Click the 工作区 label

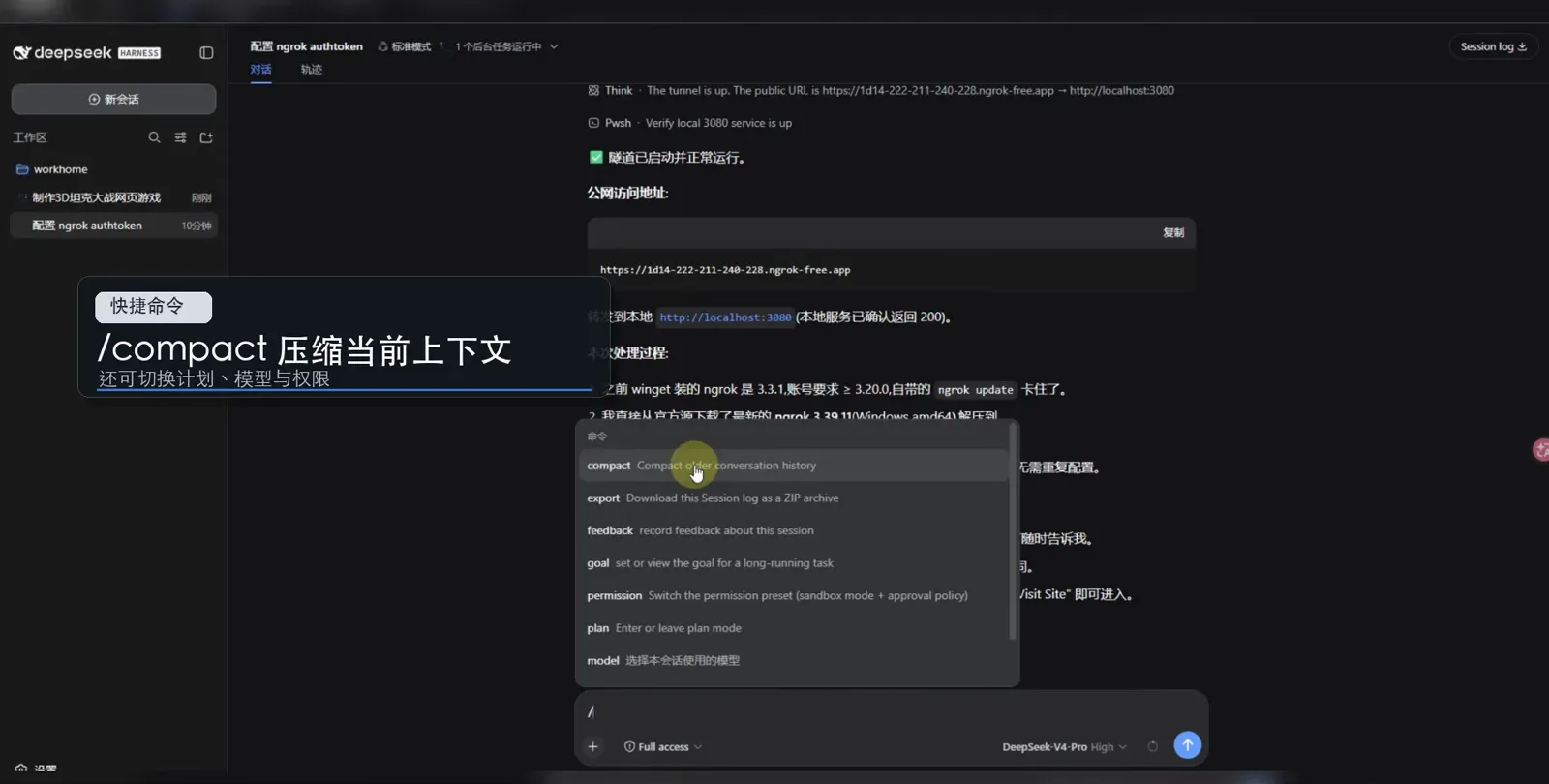tap(30, 137)
